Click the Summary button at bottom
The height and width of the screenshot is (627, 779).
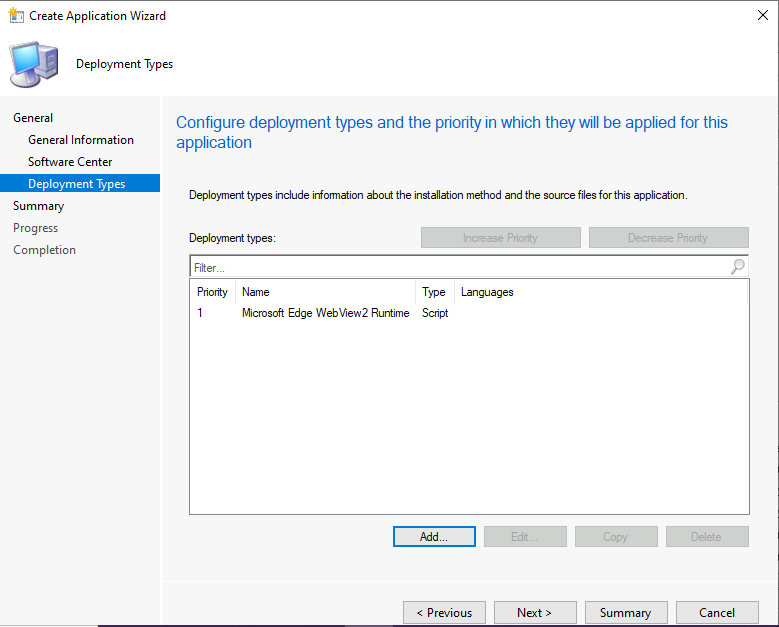coord(626,613)
